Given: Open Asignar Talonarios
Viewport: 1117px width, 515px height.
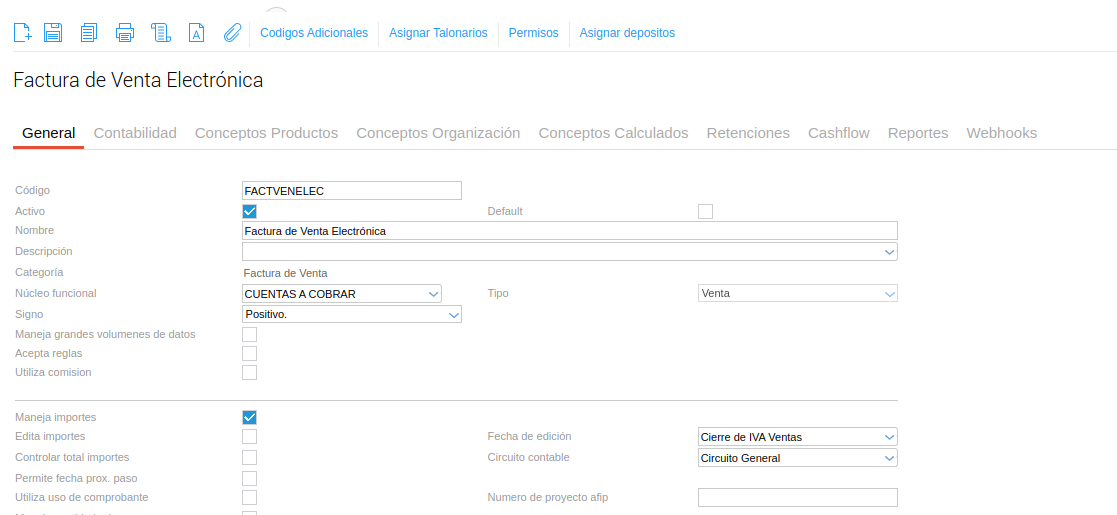Looking at the screenshot, I should pos(438,33).
